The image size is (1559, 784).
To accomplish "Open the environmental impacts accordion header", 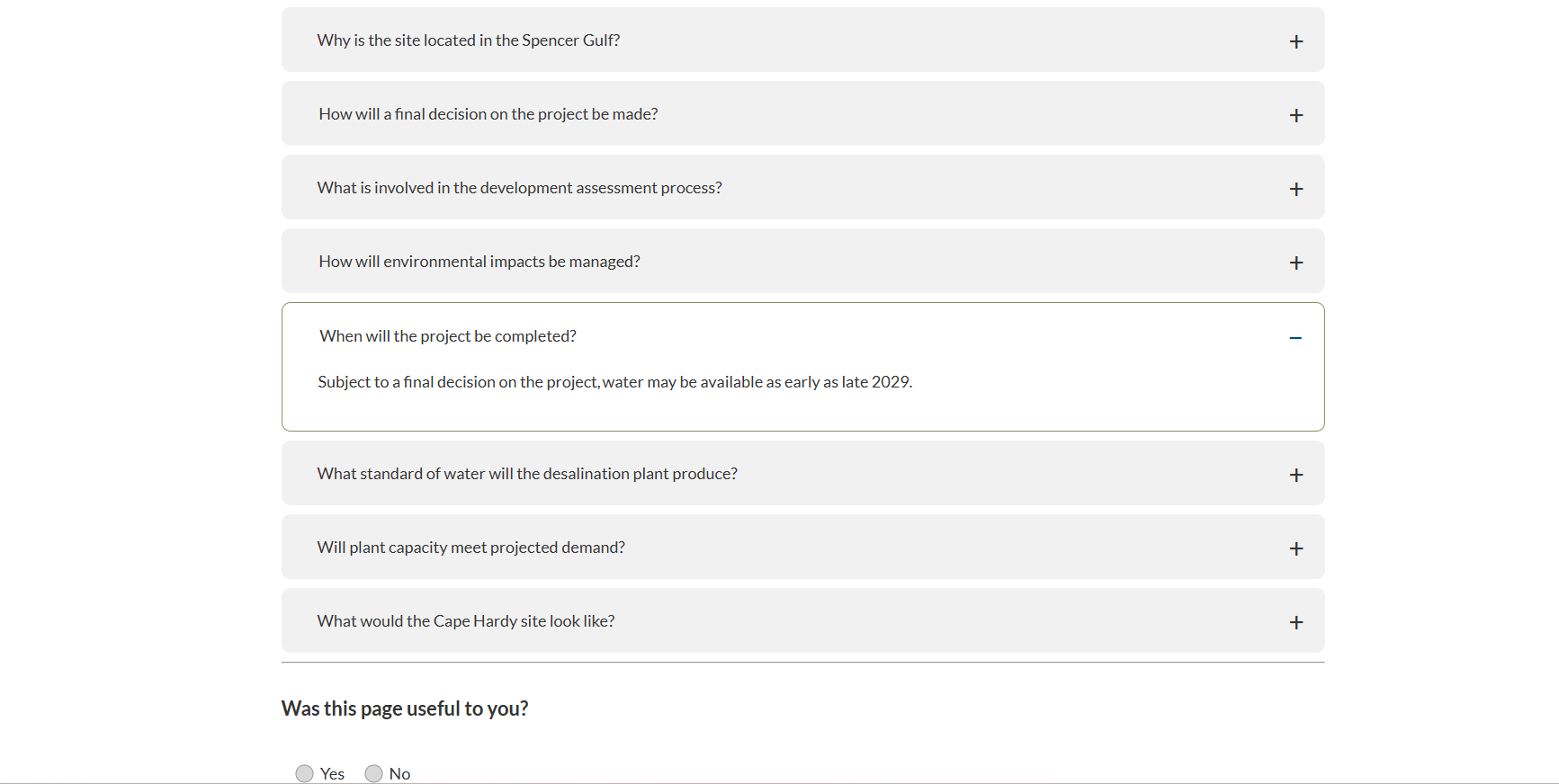I will (479, 261).
